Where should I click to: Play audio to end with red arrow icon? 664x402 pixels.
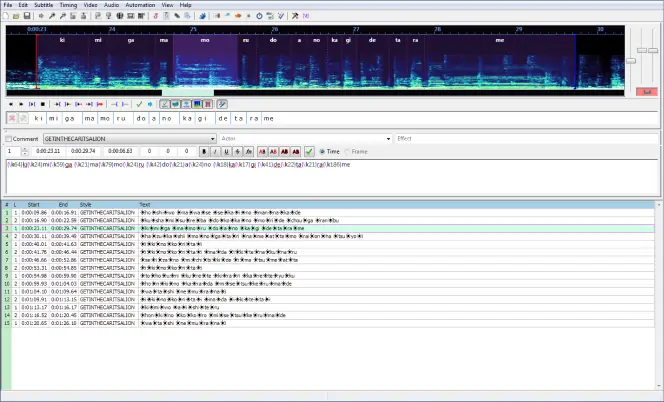(100, 104)
